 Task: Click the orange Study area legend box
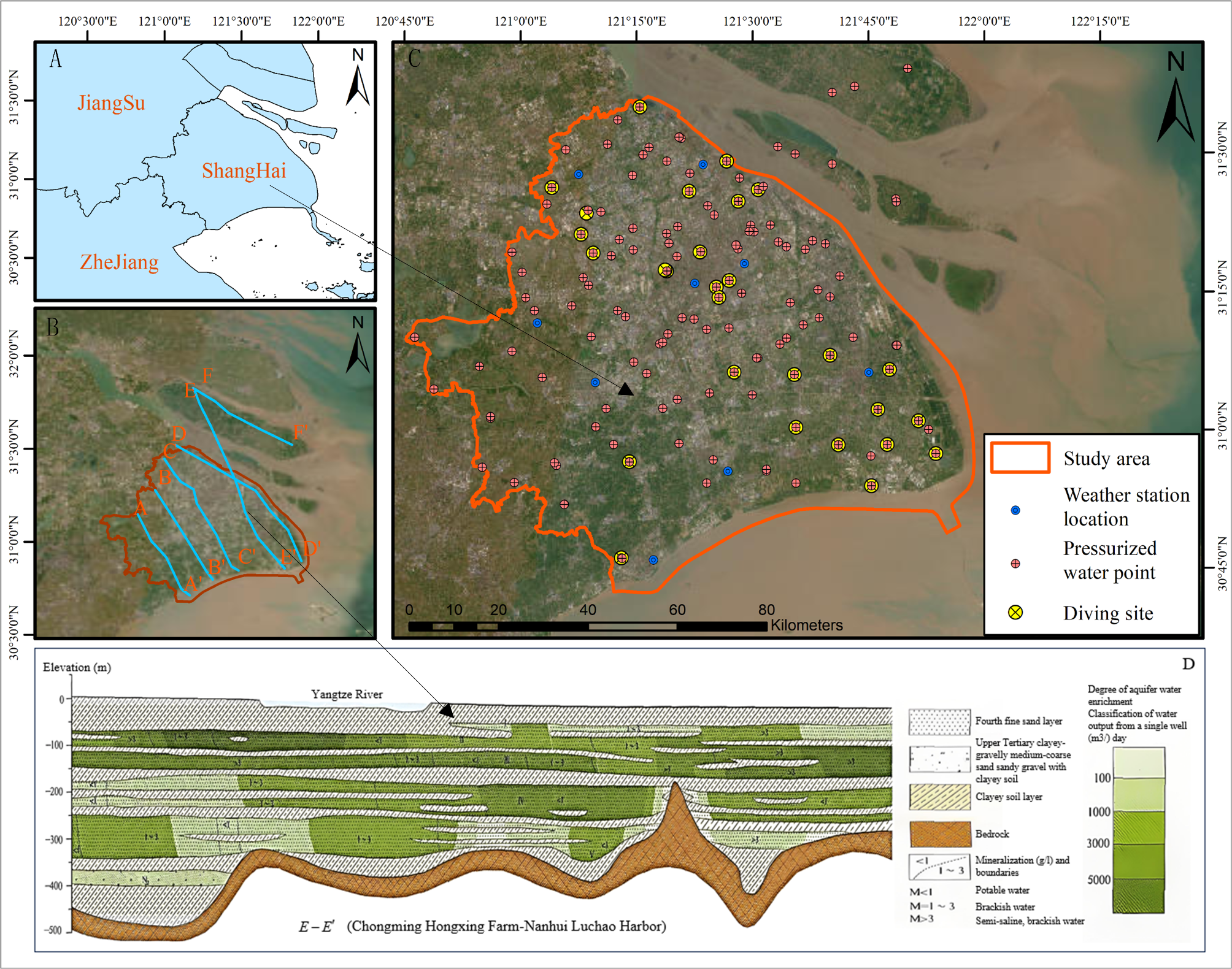[x=1020, y=458]
